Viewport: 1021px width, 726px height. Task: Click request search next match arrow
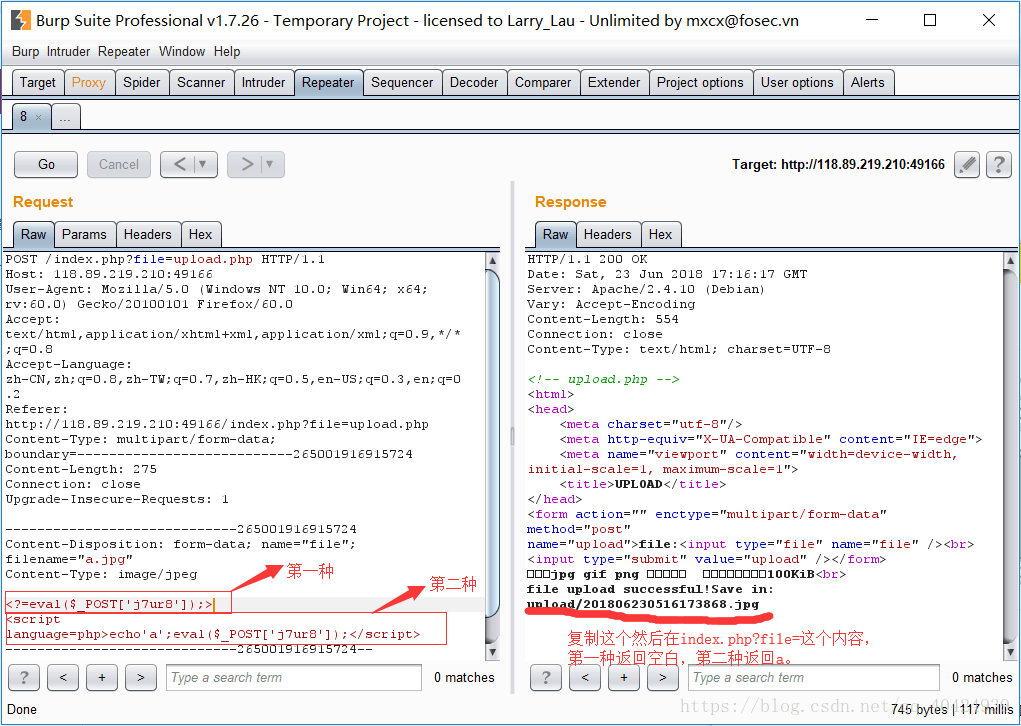click(x=141, y=677)
